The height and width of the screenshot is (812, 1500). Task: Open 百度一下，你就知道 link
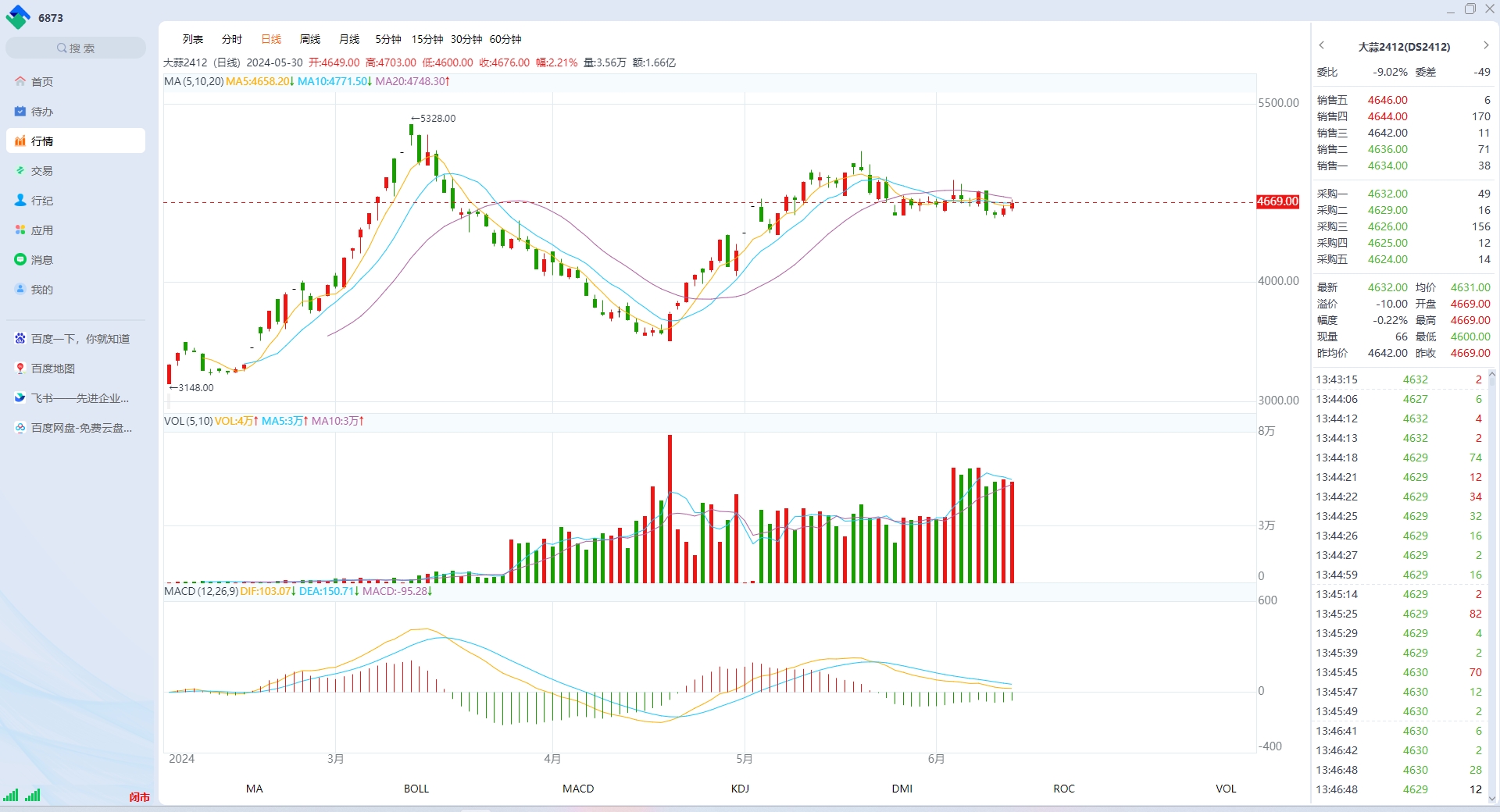(x=80, y=338)
